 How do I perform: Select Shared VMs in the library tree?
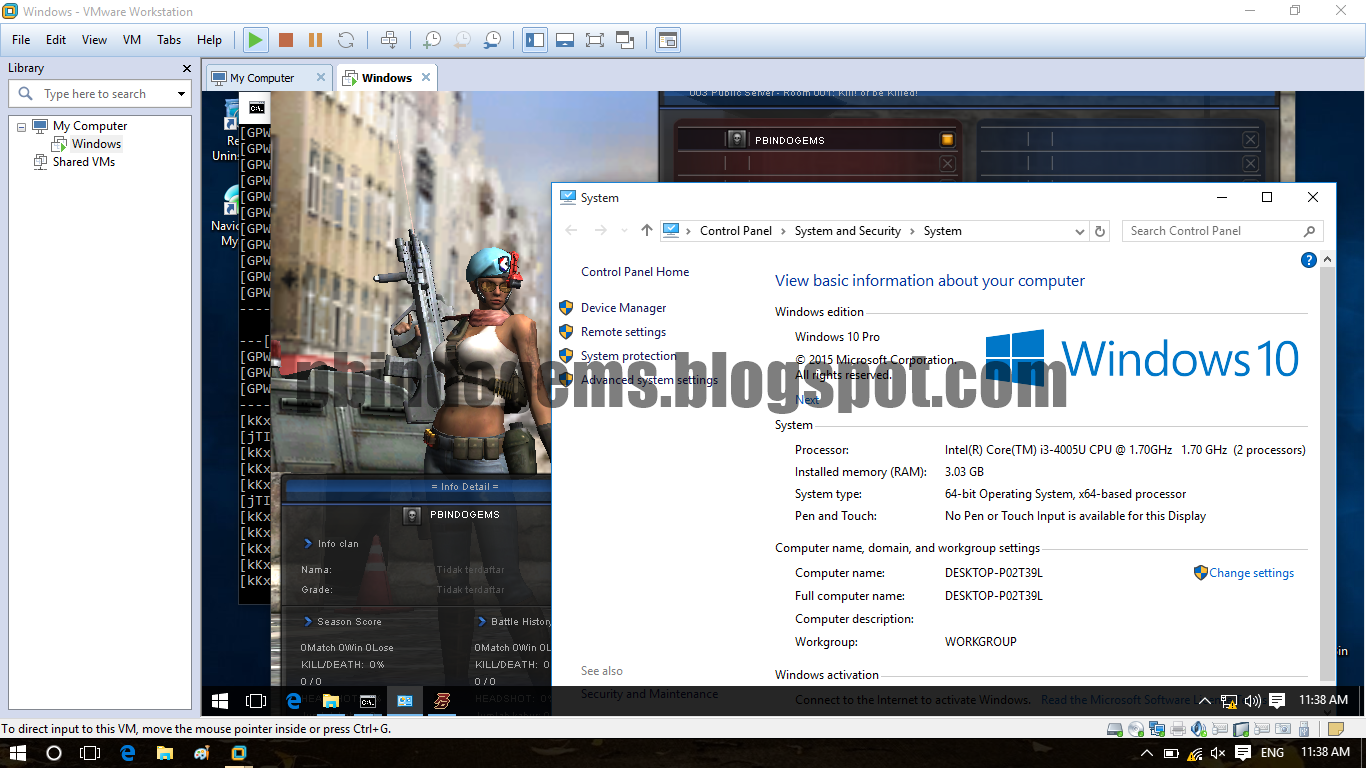pyautogui.click(x=84, y=162)
